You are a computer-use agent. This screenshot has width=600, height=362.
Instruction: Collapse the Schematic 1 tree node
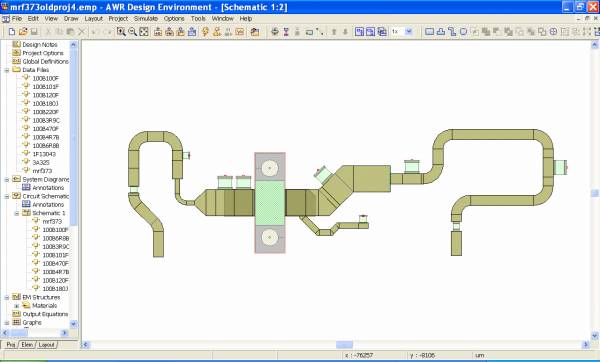tap(16, 213)
